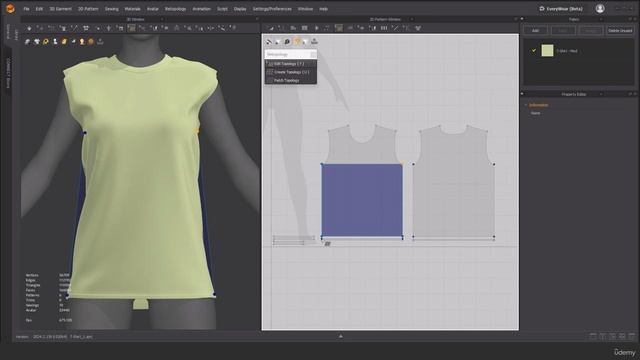Click the dark leaf-shaped icon in 2D view options
This screenshot has height=360, width=640.
[x=287, y=42]
